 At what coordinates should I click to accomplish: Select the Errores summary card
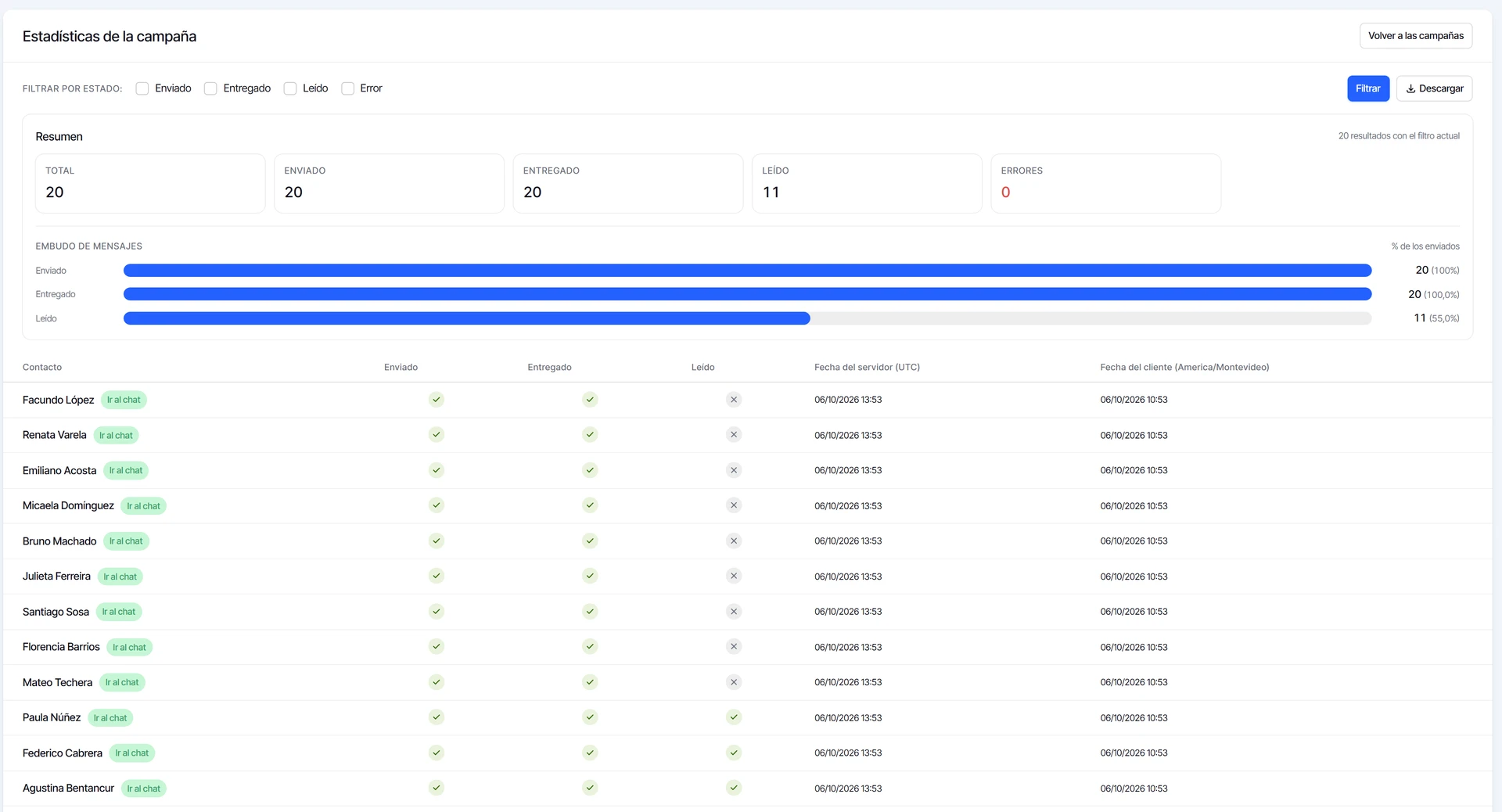click(x=1105, y=184)
